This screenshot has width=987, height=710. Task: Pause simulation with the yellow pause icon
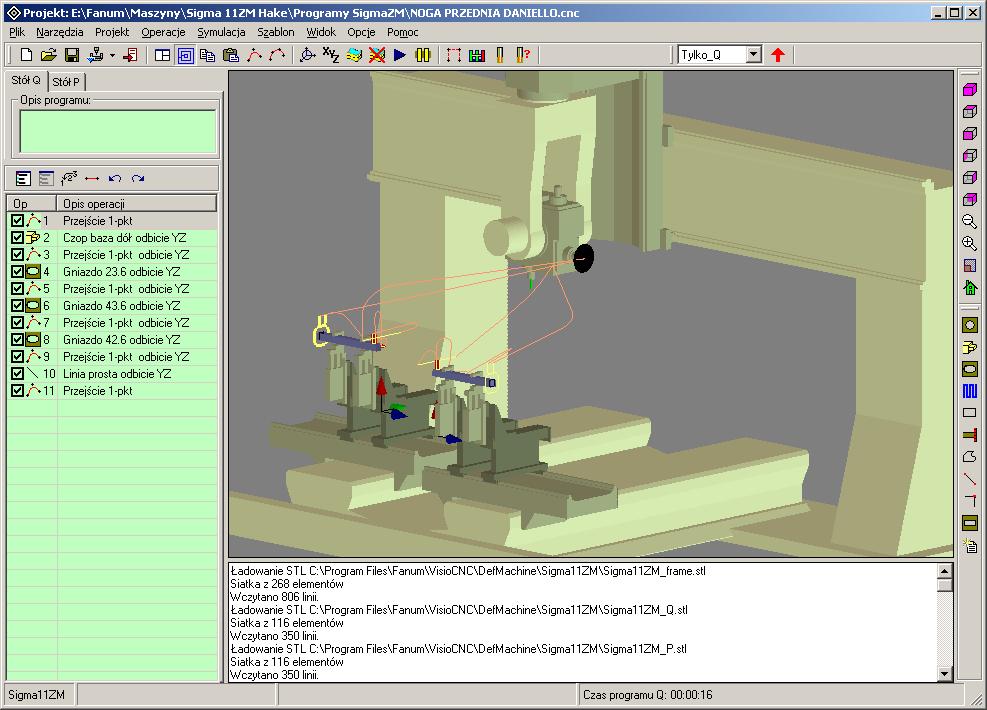pos(423,55)
